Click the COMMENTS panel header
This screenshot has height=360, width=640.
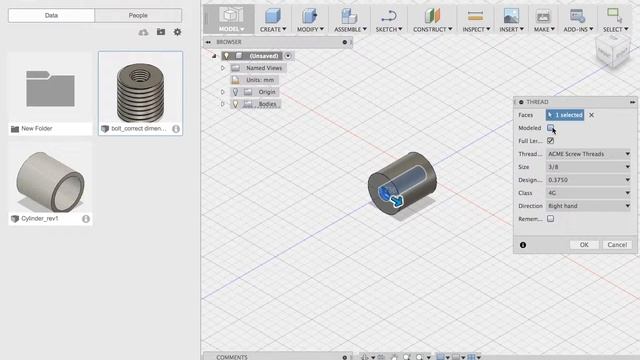[x=278, y=357]
